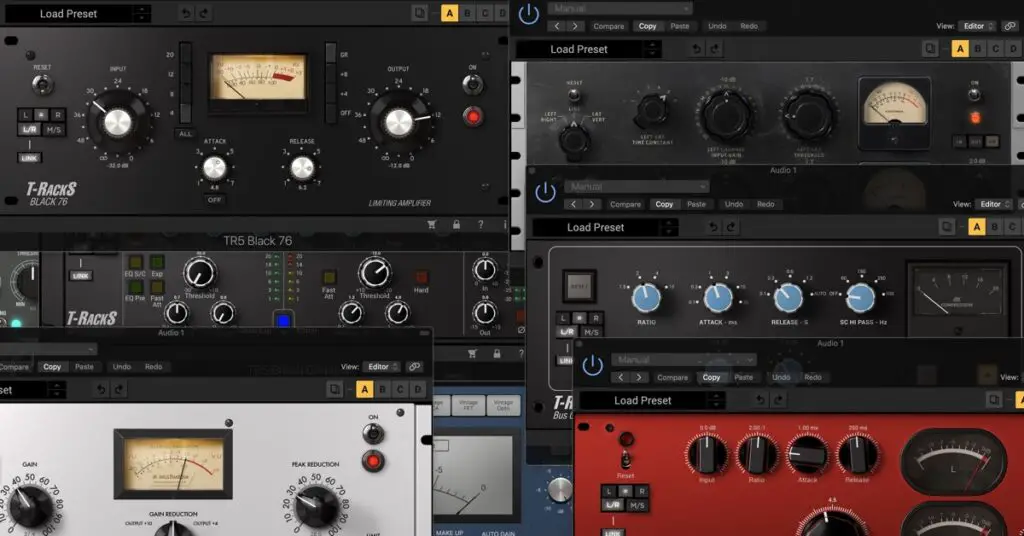Click cart icon above the blue compressor

click(472, 354)
